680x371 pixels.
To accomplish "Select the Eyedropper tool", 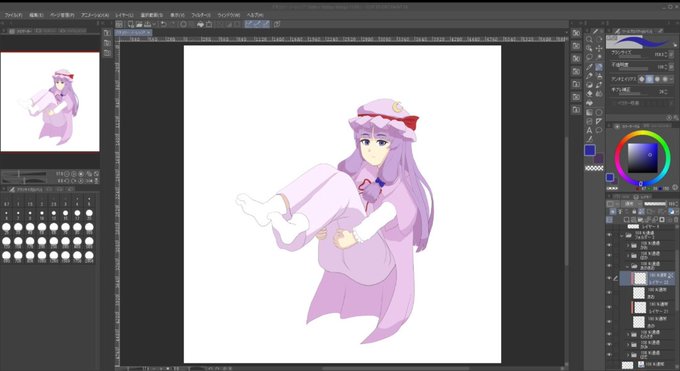I will [589, 67].
